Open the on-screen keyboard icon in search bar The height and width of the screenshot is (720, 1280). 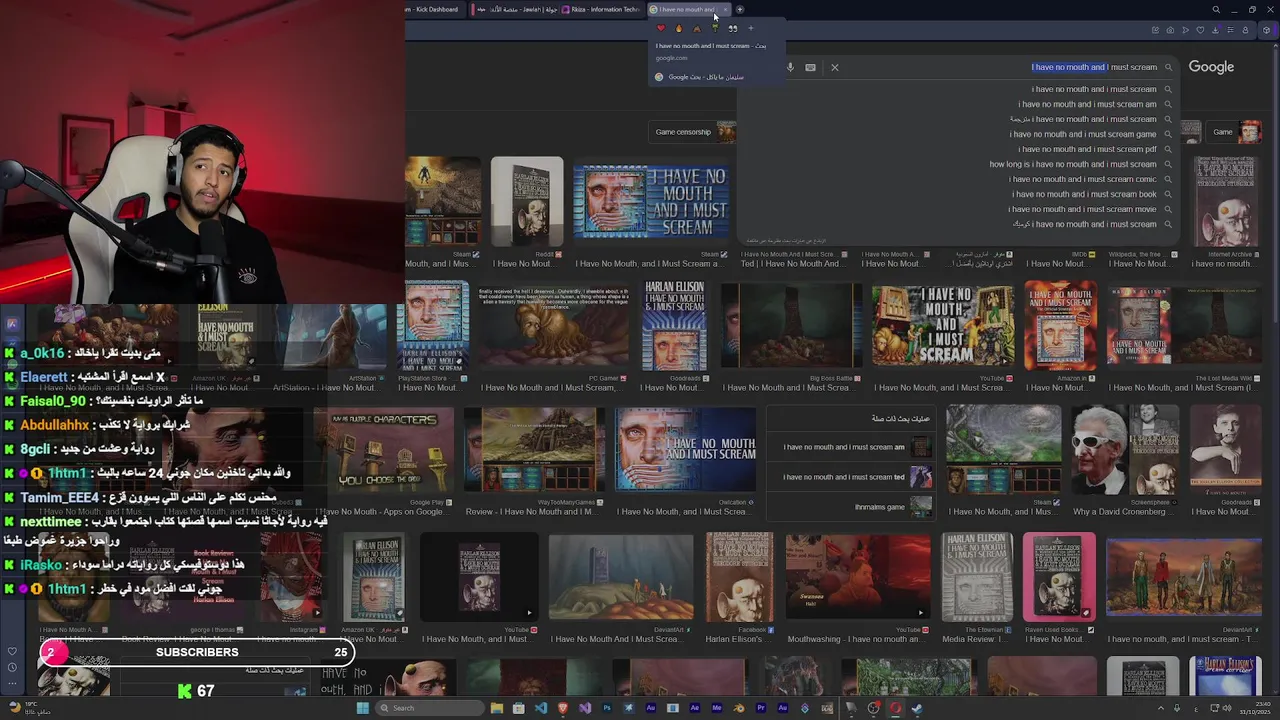point(810,68)
